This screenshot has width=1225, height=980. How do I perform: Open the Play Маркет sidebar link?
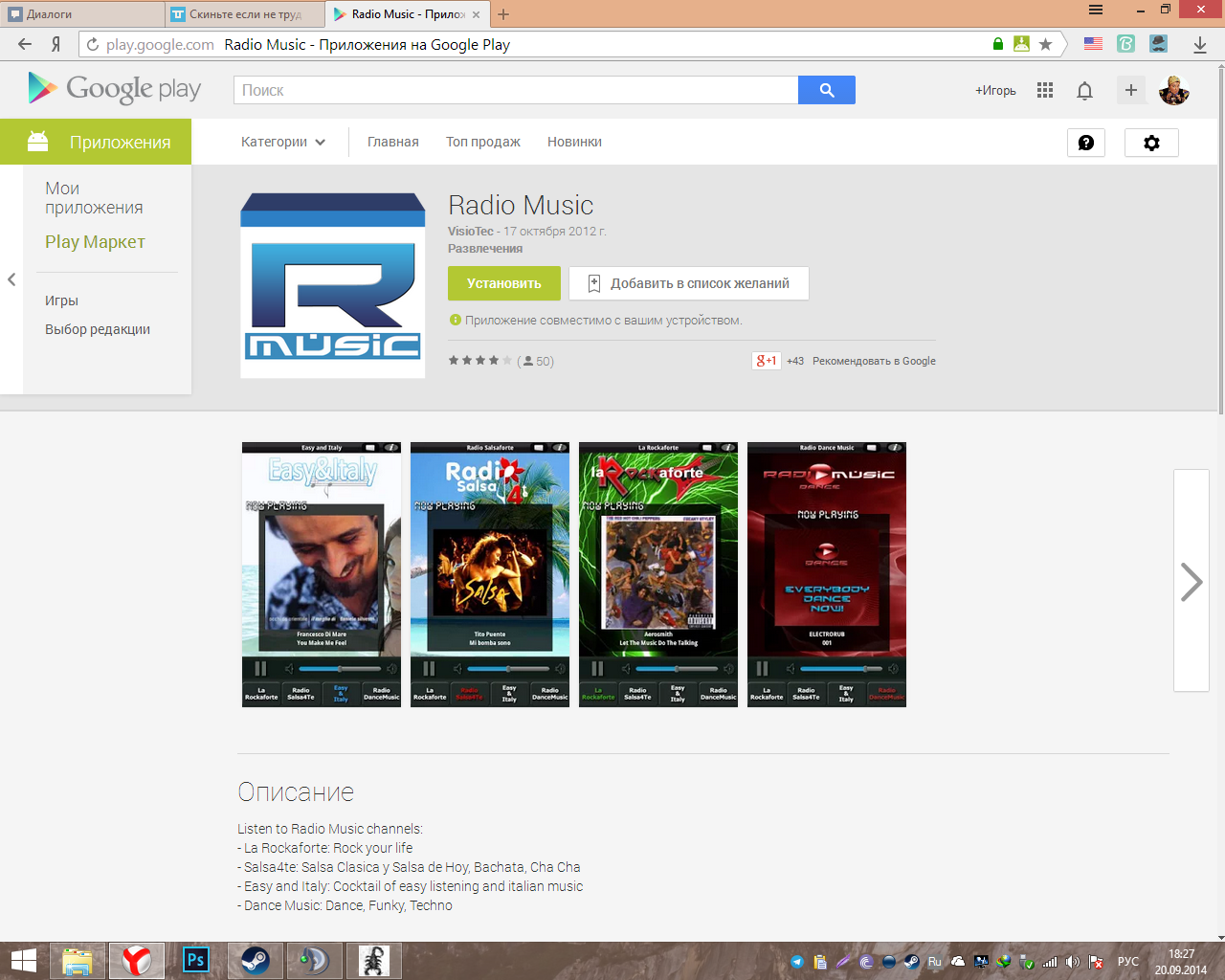(x=95, y=242)
